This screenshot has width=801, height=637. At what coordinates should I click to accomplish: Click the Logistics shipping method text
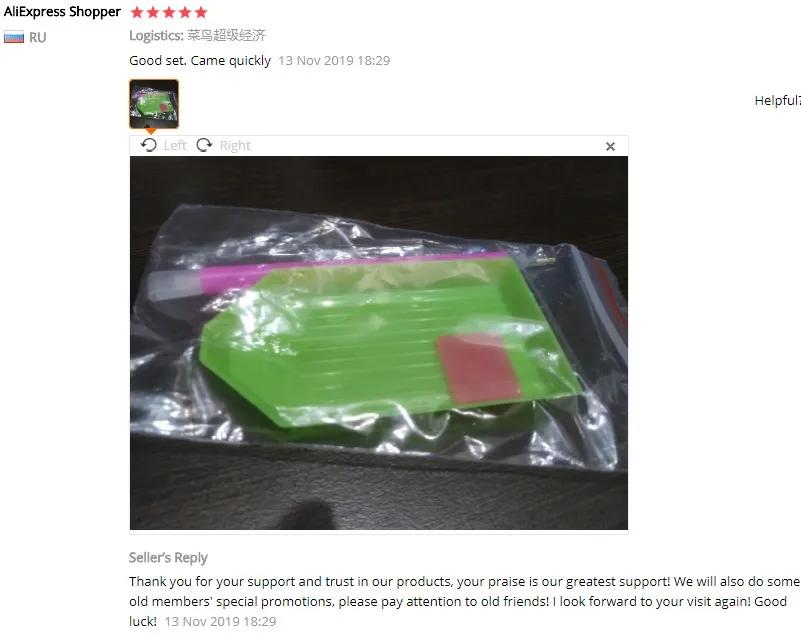[197, 35]
